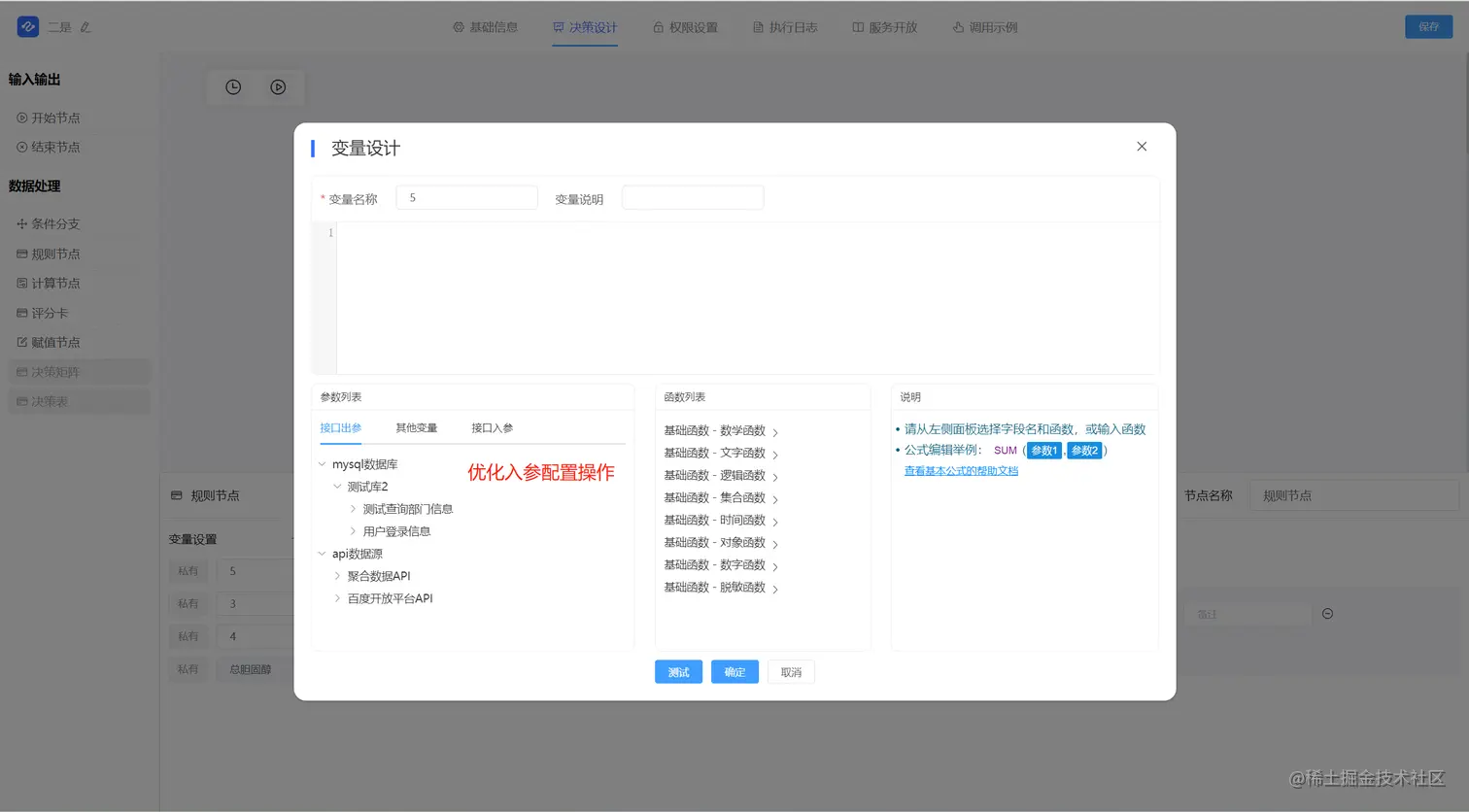Viewport: 1469px width, 812px height.
Task: Collapse api数据源 tree node
Action: (323, 554)
